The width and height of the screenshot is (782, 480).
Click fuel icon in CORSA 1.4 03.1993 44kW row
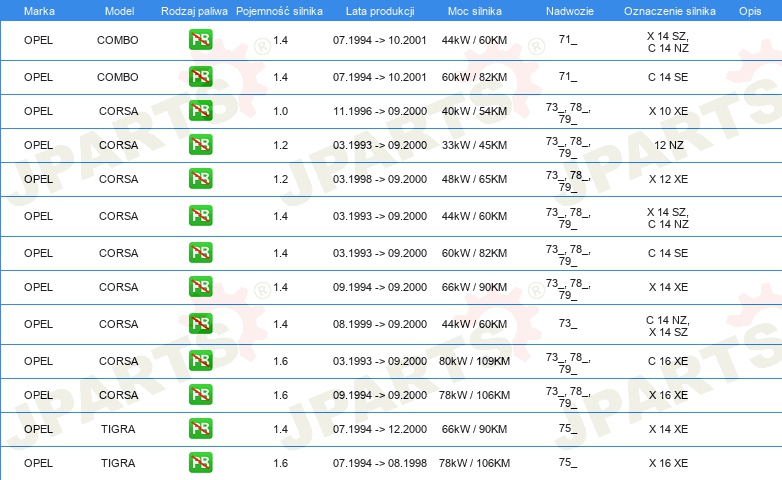pos(200,216)
